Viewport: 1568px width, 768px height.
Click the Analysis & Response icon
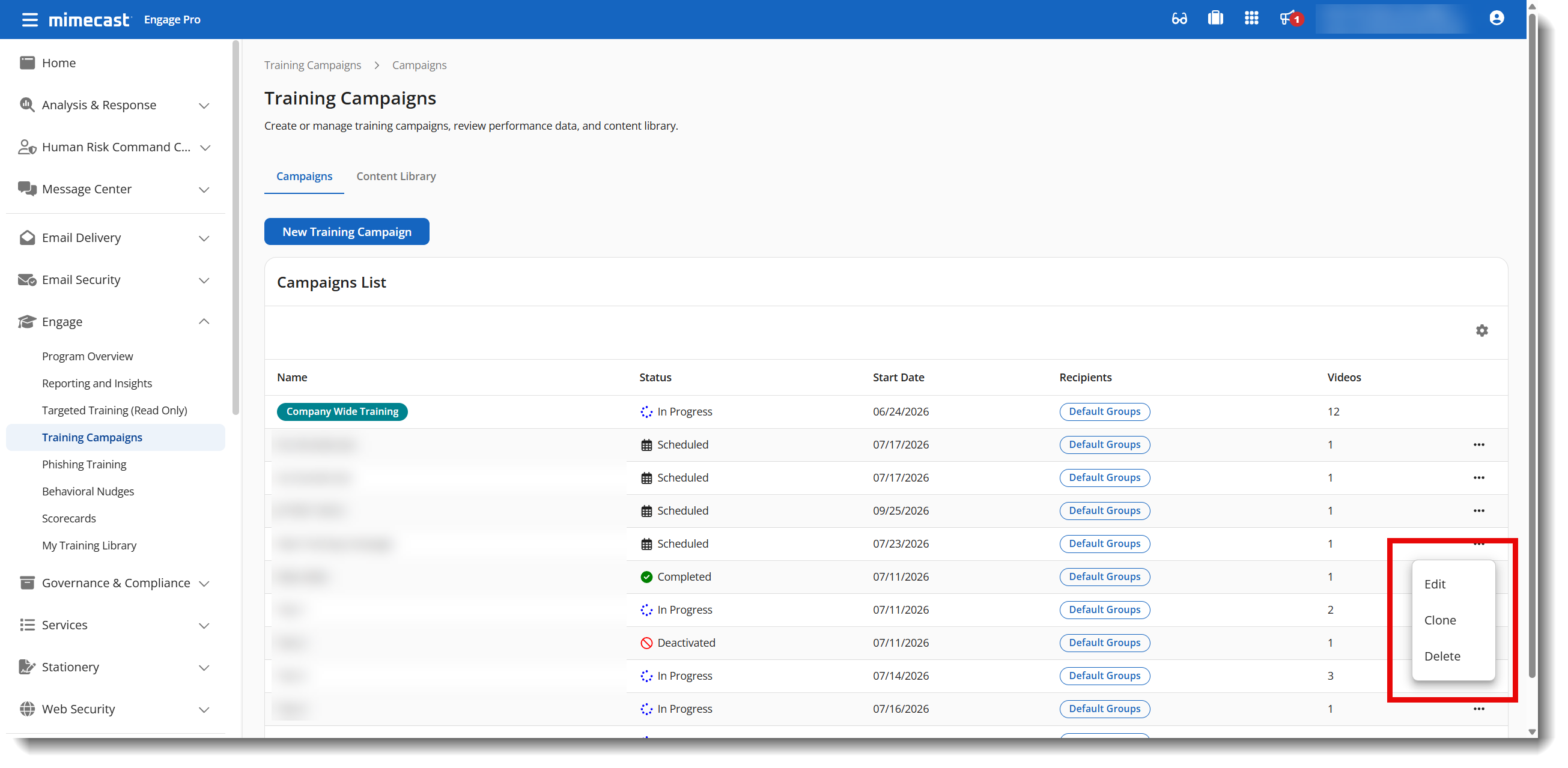27,104
